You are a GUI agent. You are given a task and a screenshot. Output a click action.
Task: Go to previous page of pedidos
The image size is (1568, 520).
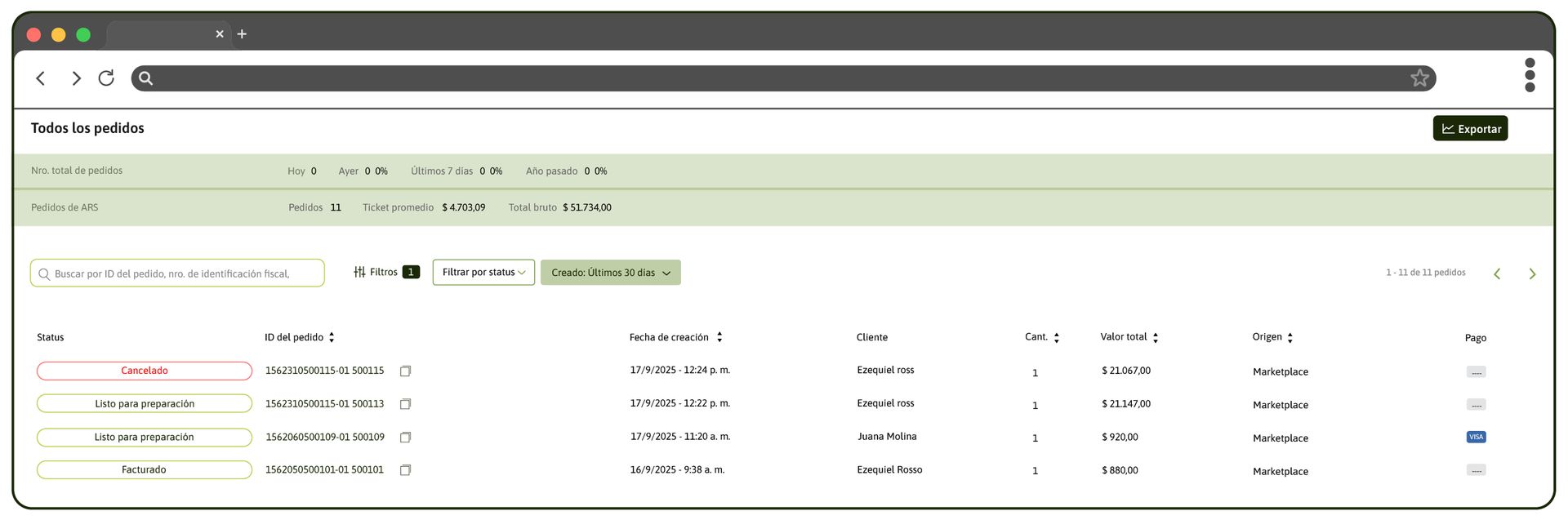(x=1497, y=274)
